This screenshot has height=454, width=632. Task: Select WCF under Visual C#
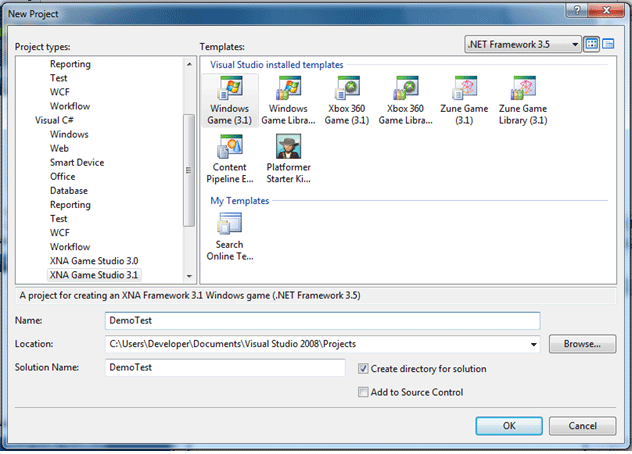[60, 233]
